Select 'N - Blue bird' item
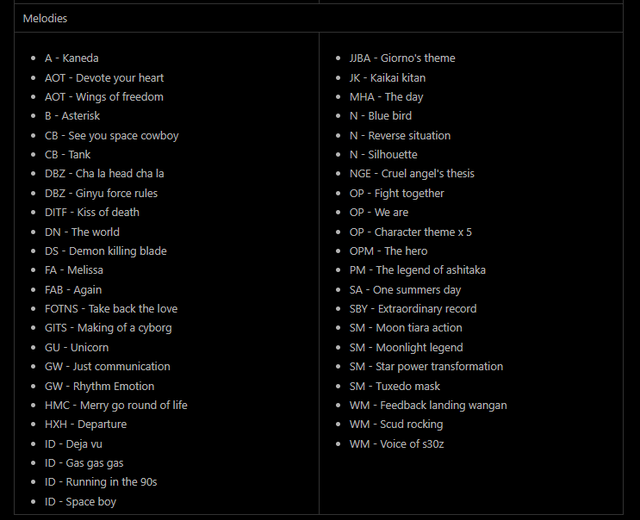The width and height of the screenshot is (640, 520). 380,116
